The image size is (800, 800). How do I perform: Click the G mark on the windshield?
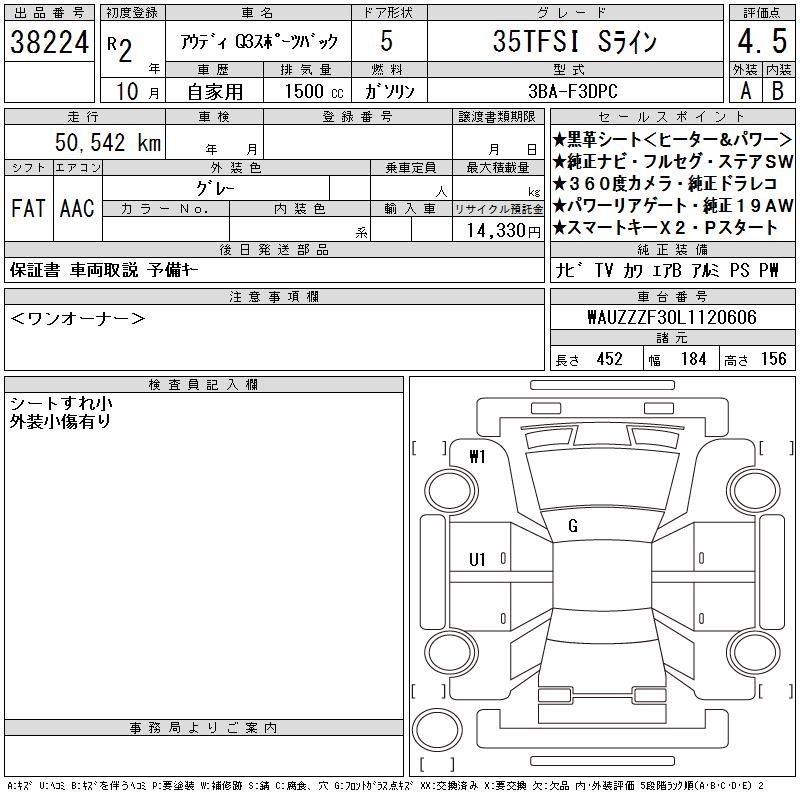click(x=573, y=525)
